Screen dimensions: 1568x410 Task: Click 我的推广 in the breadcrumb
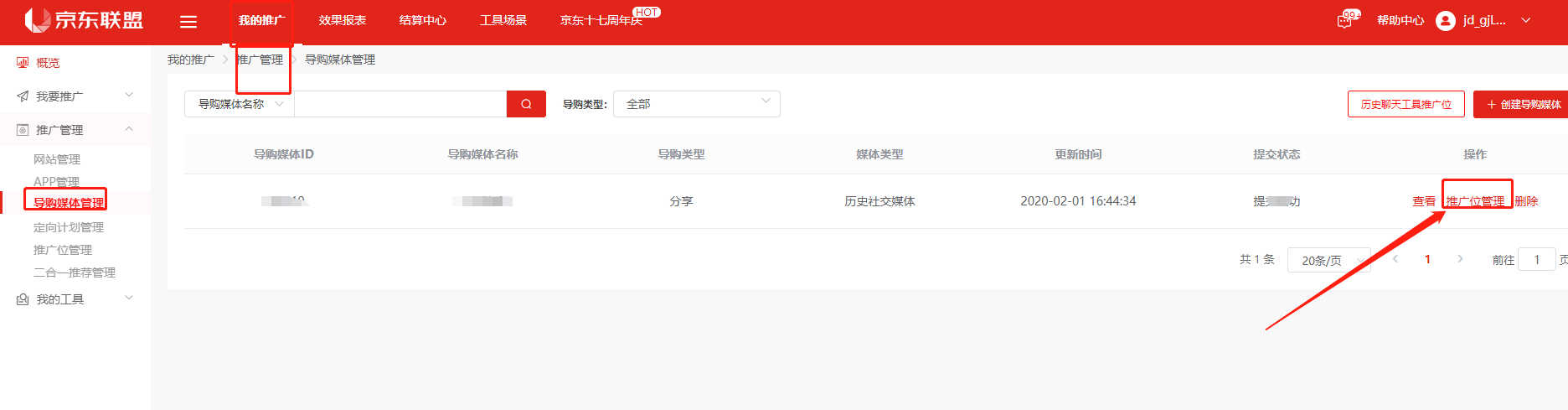coord(191,60)
